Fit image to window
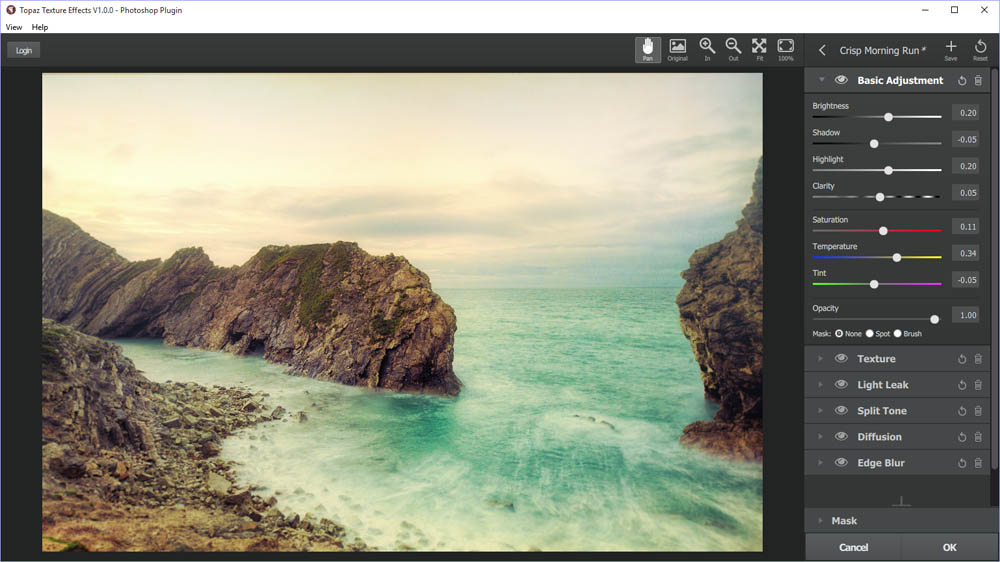The image size is (1000, 562). pyautogui.click(x=759, y=49)
